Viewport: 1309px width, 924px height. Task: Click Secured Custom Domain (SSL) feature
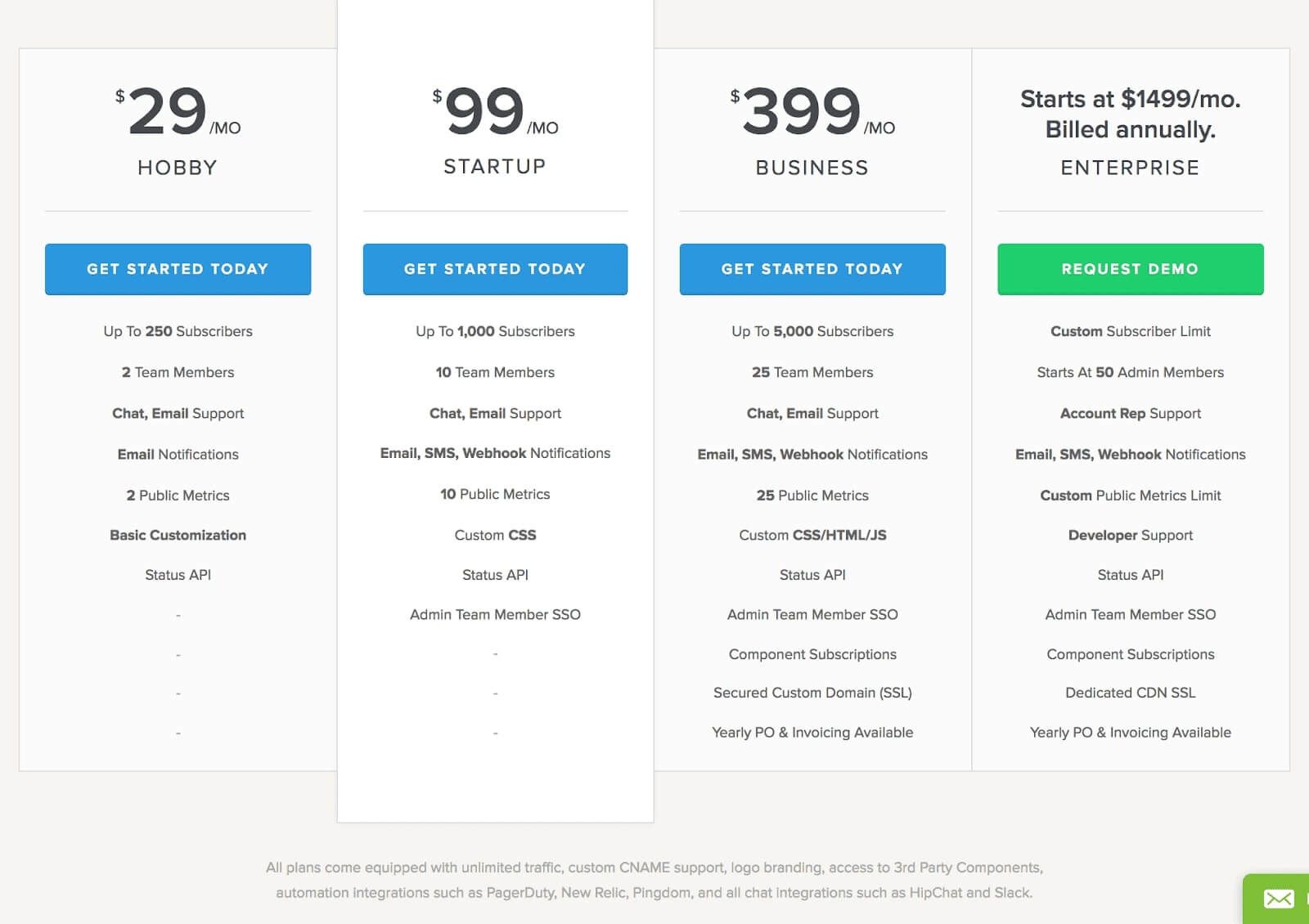point(812,693)
